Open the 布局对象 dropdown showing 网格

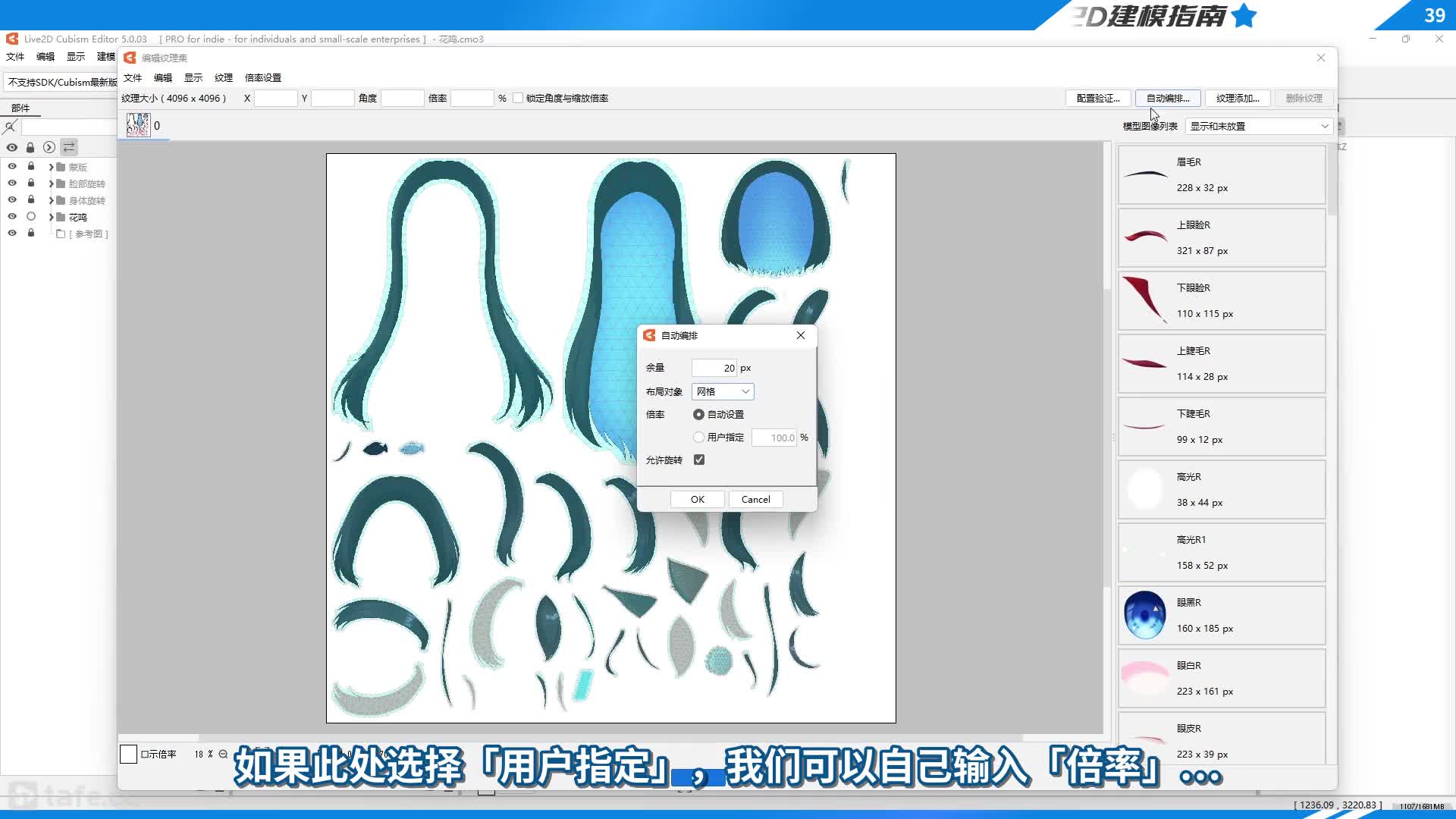tap(723, 391)
